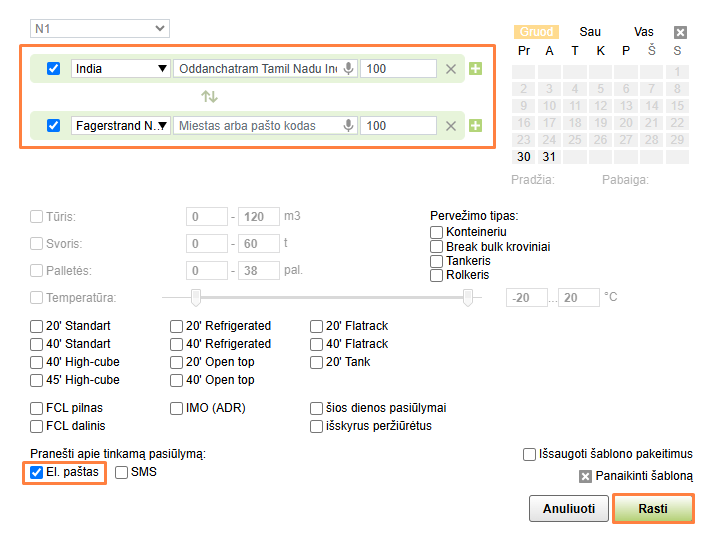Close the calendar with the X icon
Viewport: 711px width, 540px height.
680,32
